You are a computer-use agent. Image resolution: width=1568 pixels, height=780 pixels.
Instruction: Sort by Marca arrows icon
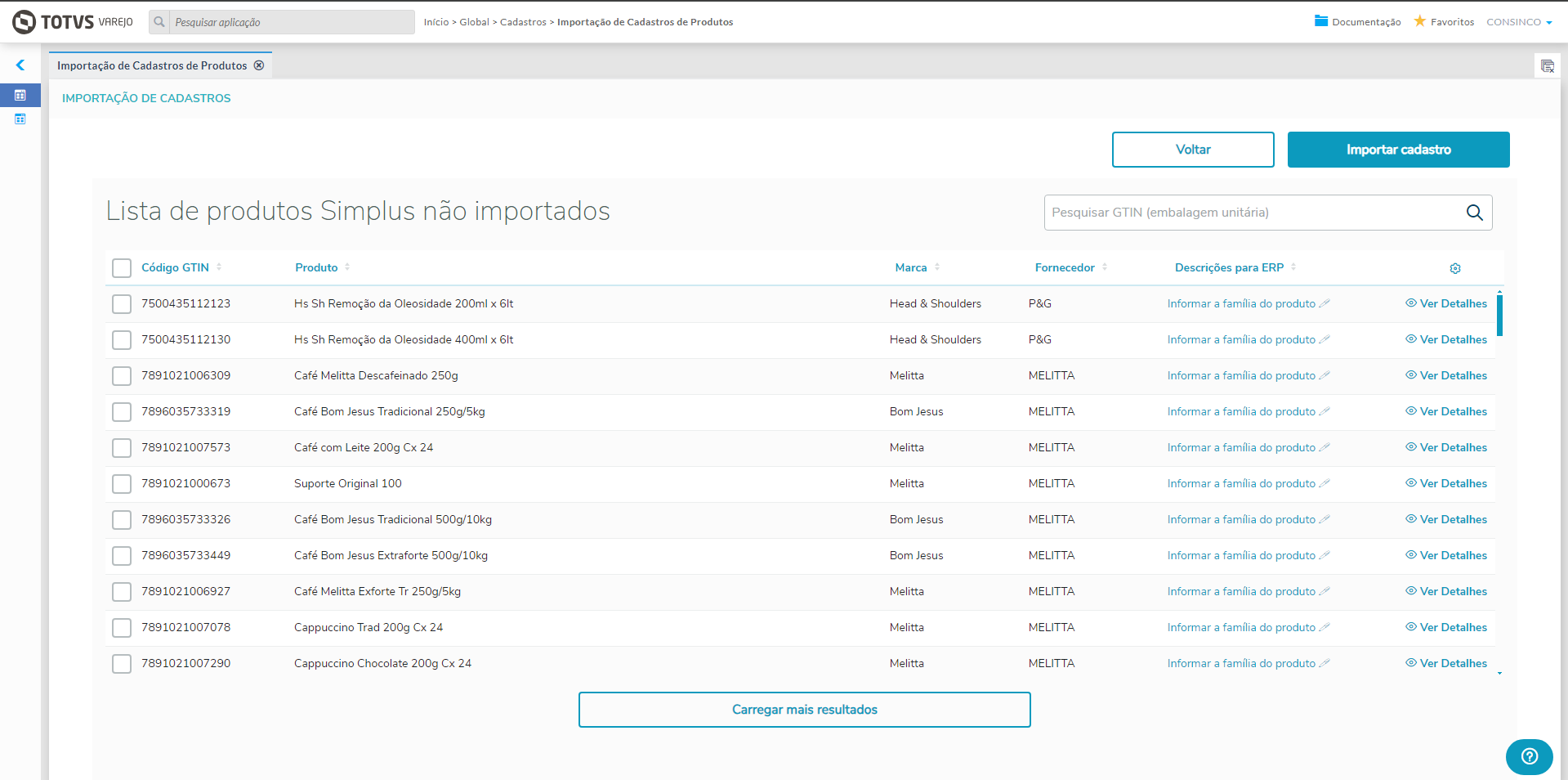tap(937, 267)
